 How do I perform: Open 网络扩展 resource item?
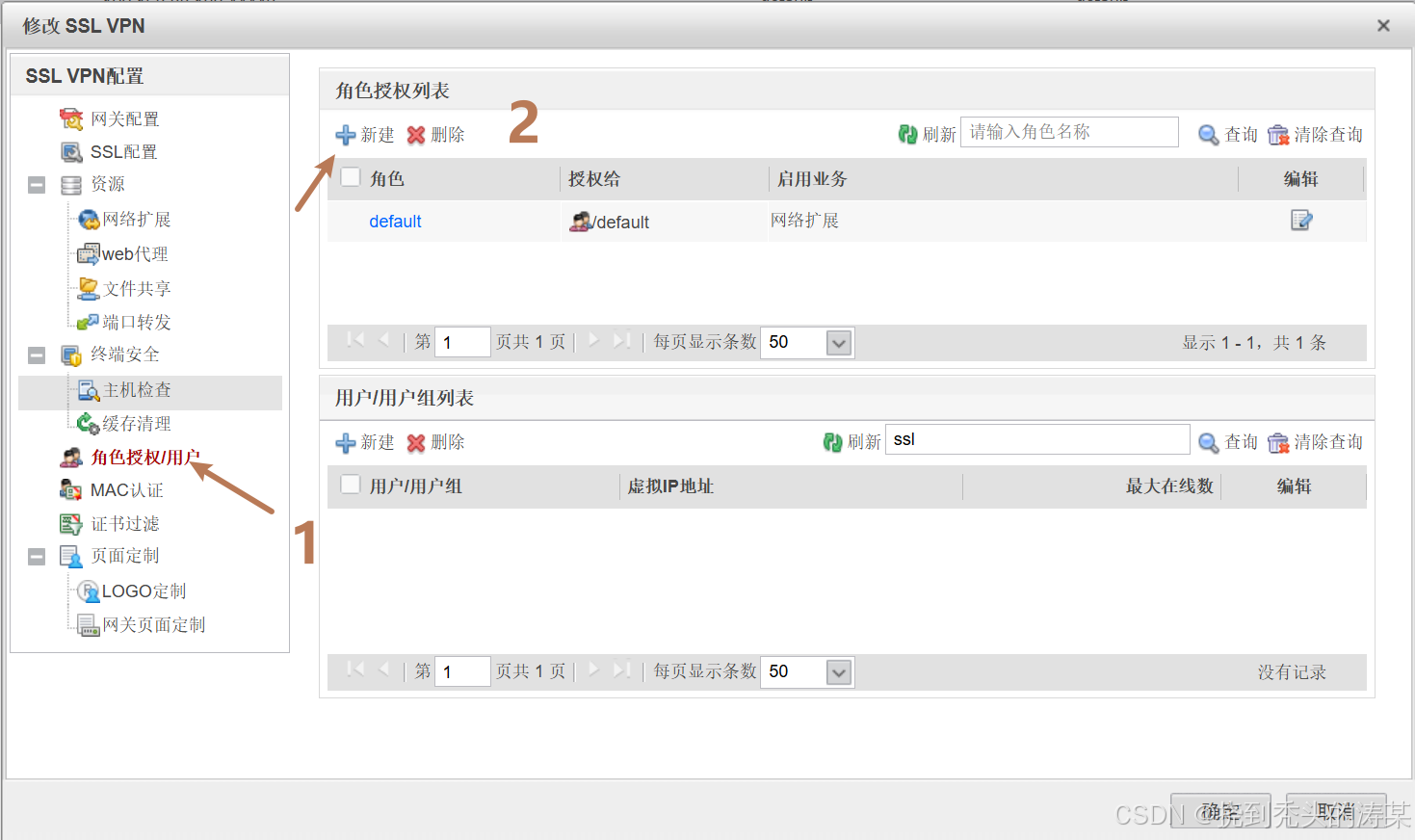pyautogui.click(x=137, y=220)
